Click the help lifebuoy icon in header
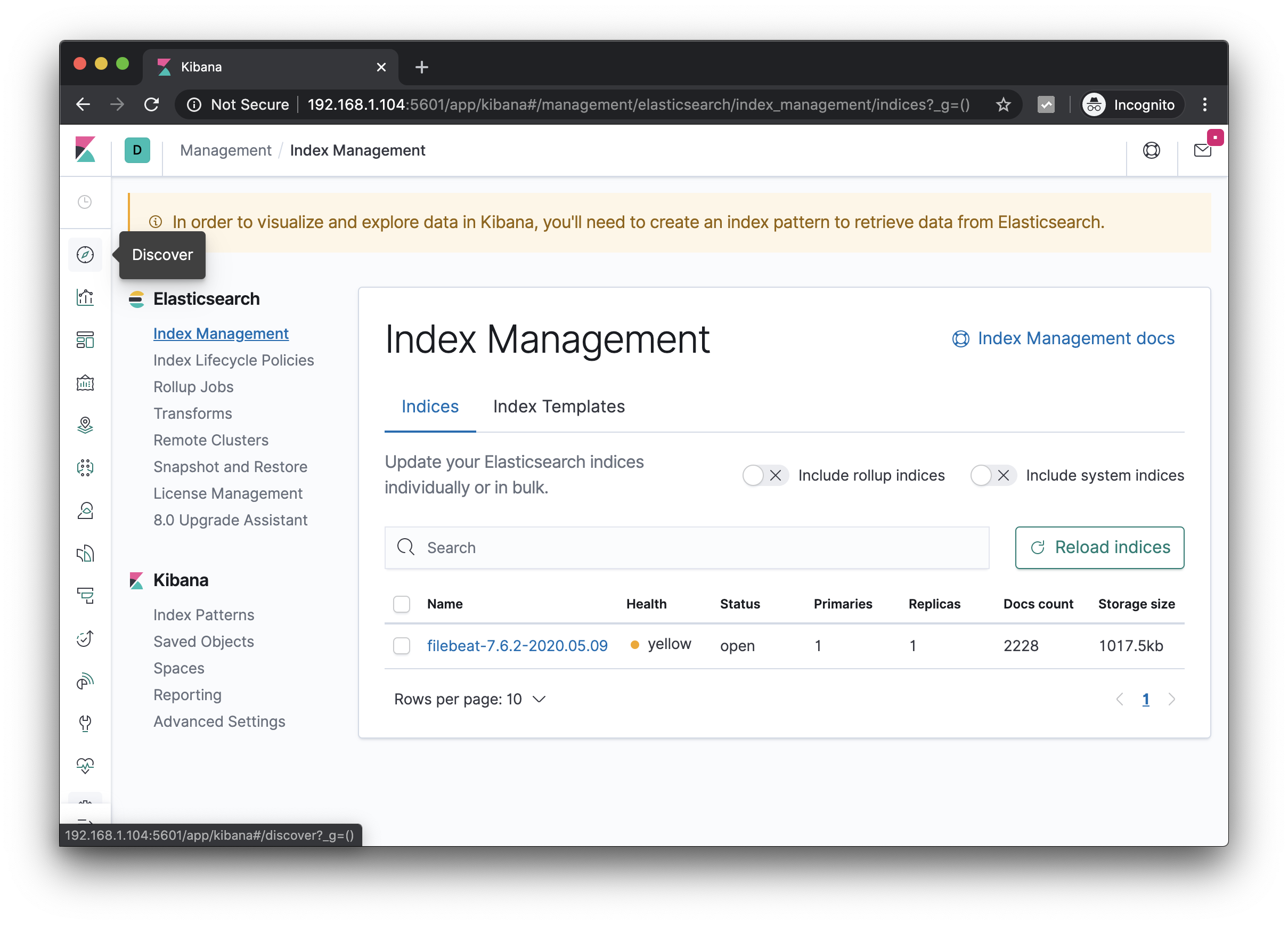The width and height of the screenshot is (1288, 925). point(1151,151)
